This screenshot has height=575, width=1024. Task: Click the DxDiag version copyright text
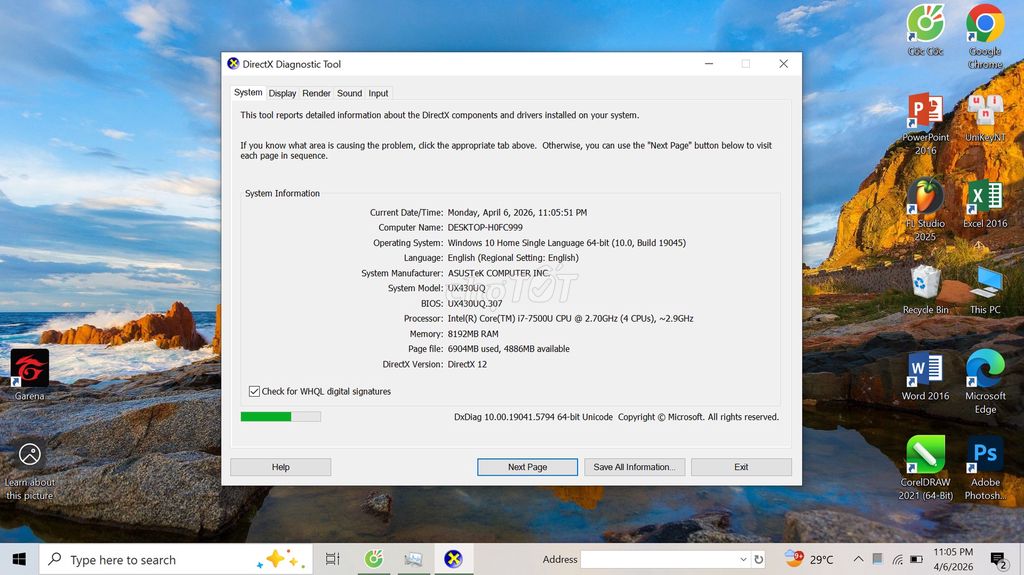pyautogui.click(x=616, y=417)
